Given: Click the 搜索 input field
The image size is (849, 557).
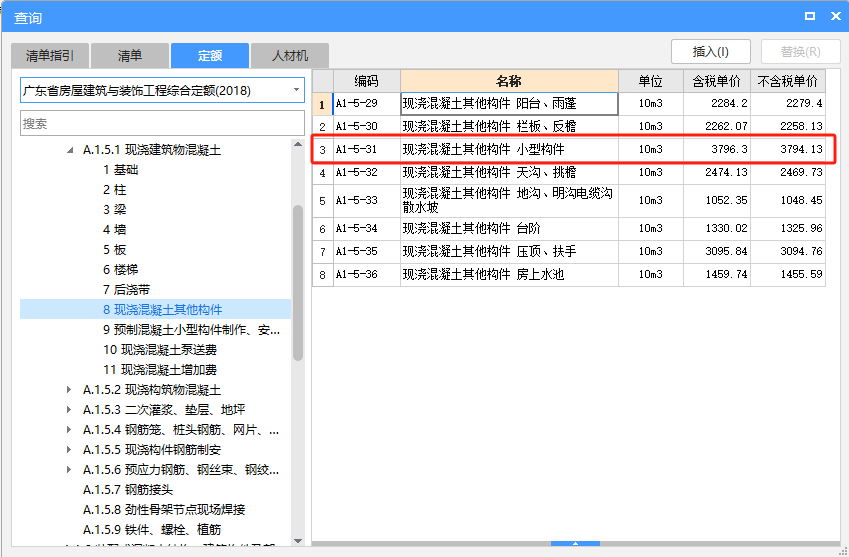Looking at the screenshot, I should coord(162,123).
